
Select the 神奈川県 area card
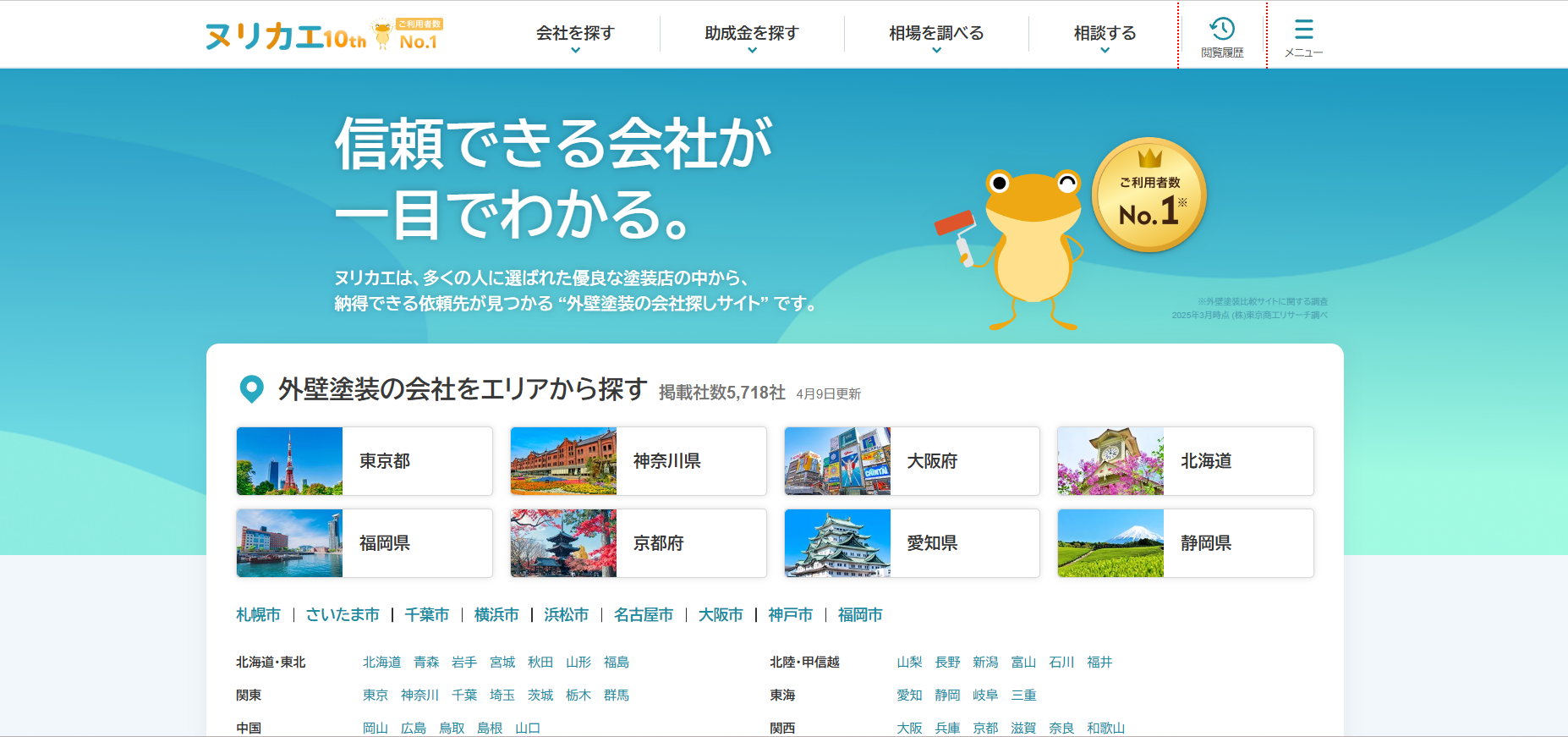pyautogui.click(x=639, y=461)
